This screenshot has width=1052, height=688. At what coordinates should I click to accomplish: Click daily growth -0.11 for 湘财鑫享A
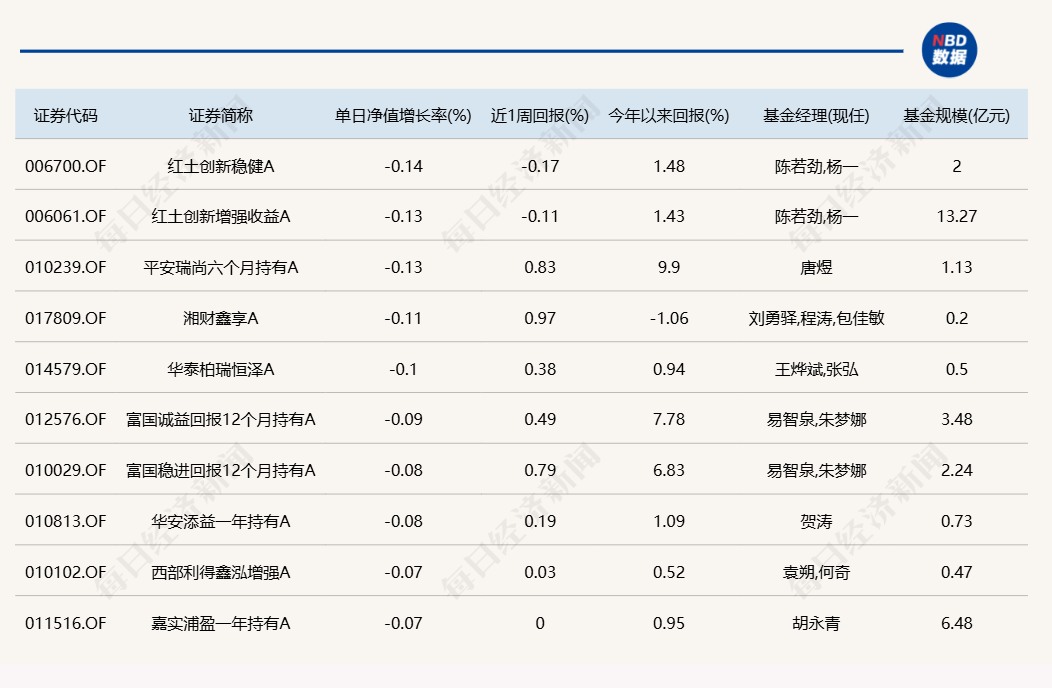point(403,318)
